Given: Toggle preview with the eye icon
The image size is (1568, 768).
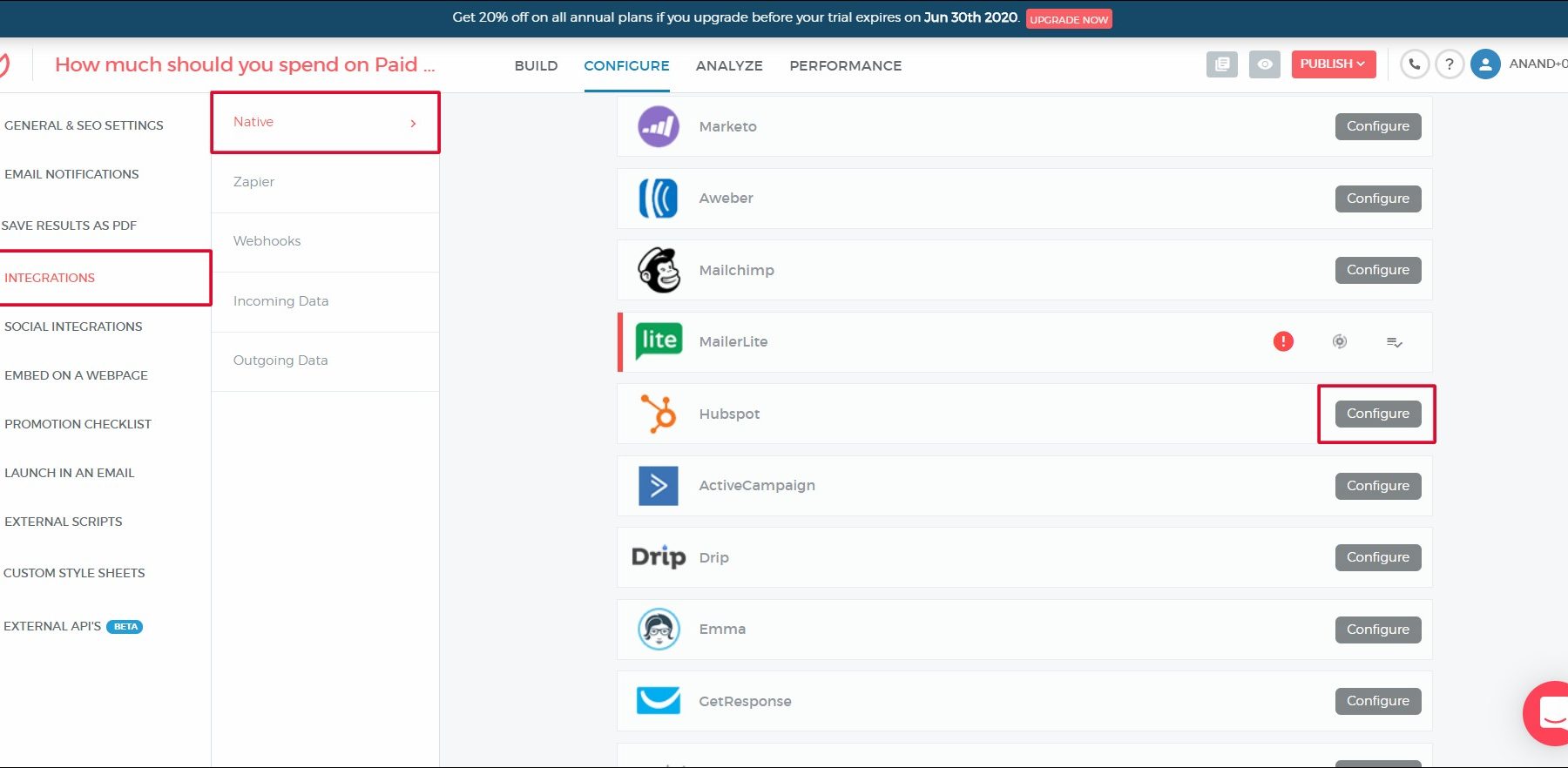Looking at the screenshot, I should 1265,64.
